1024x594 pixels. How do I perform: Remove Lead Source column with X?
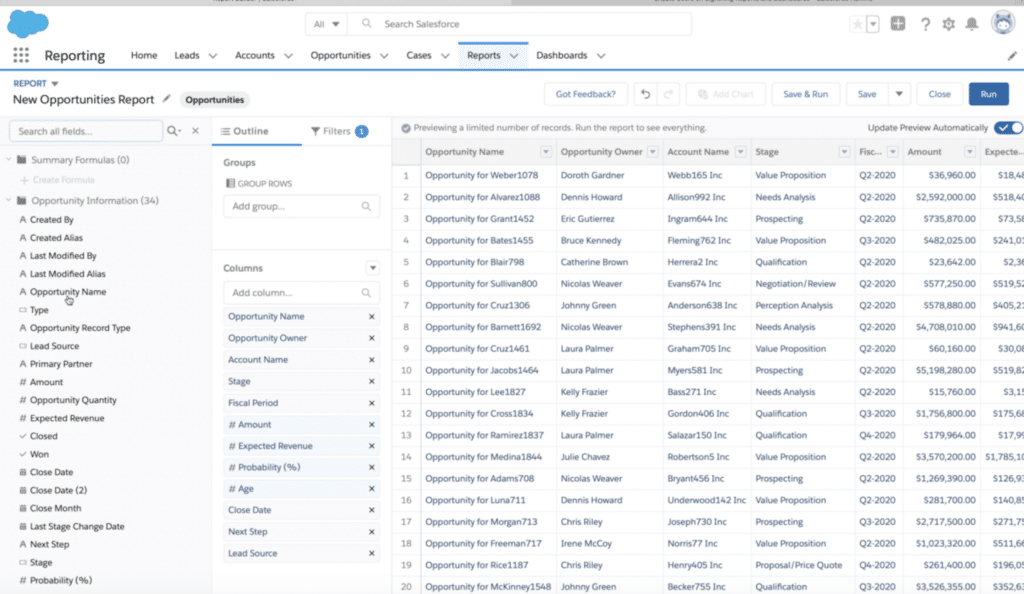click(x=372, y=554)
